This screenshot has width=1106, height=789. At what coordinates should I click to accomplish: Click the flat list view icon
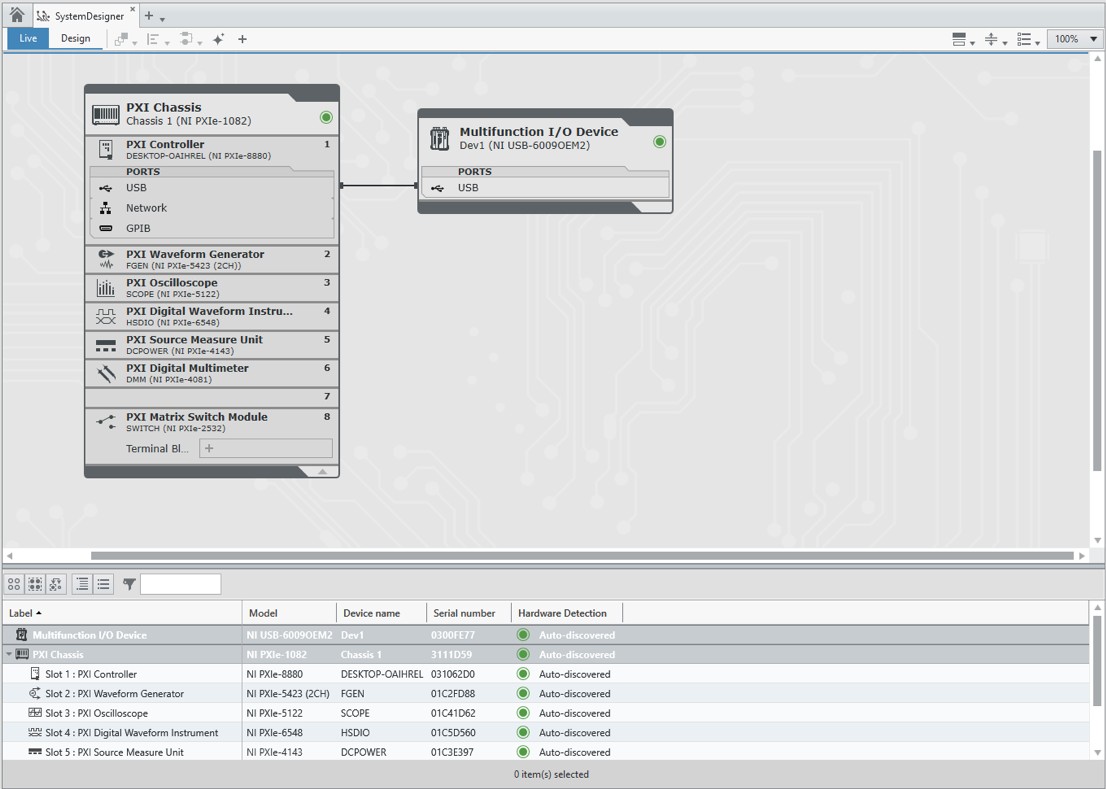point(104,584)
